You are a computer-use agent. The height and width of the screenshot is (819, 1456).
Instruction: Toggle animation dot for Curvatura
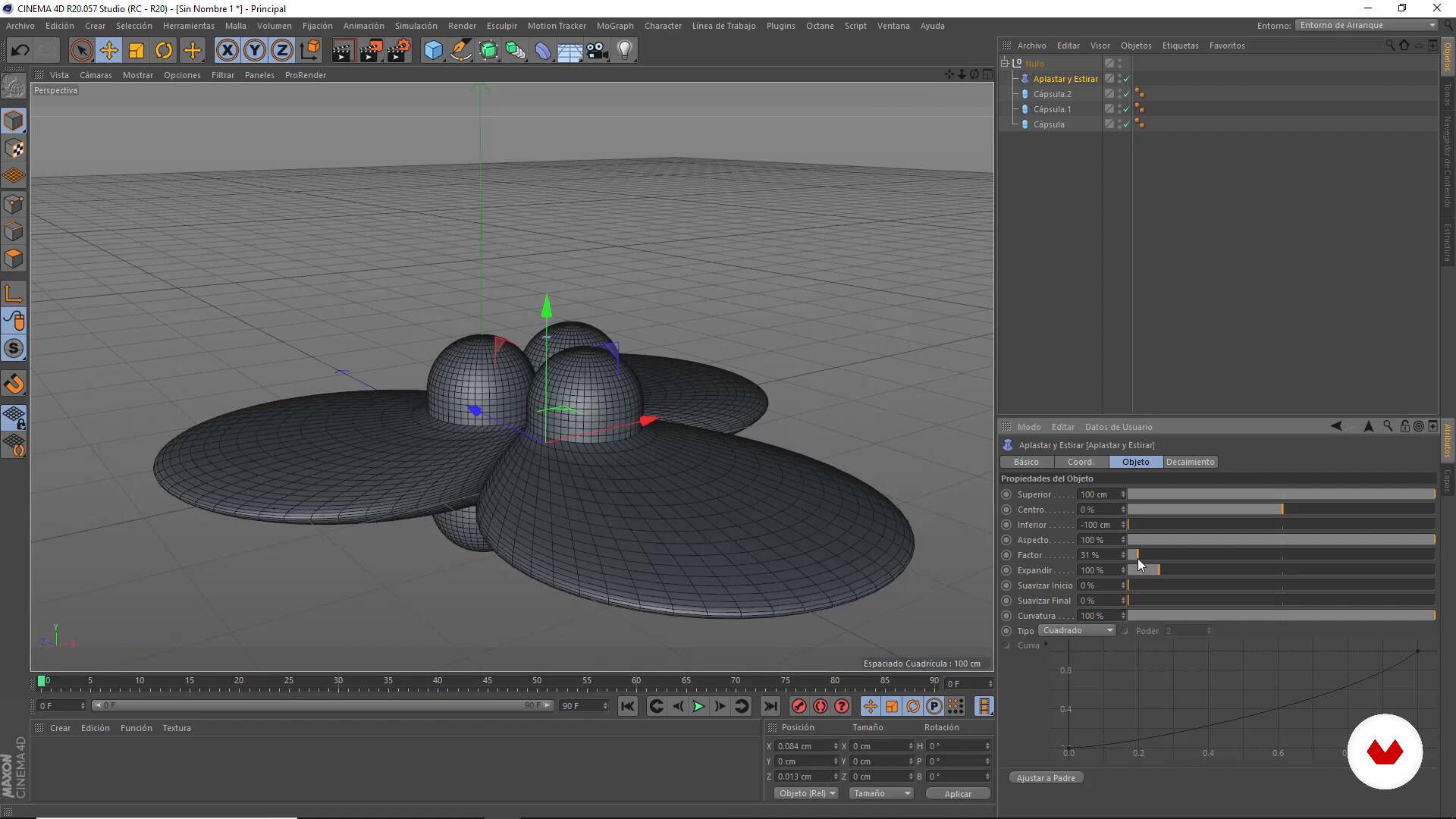[1006, 616]
